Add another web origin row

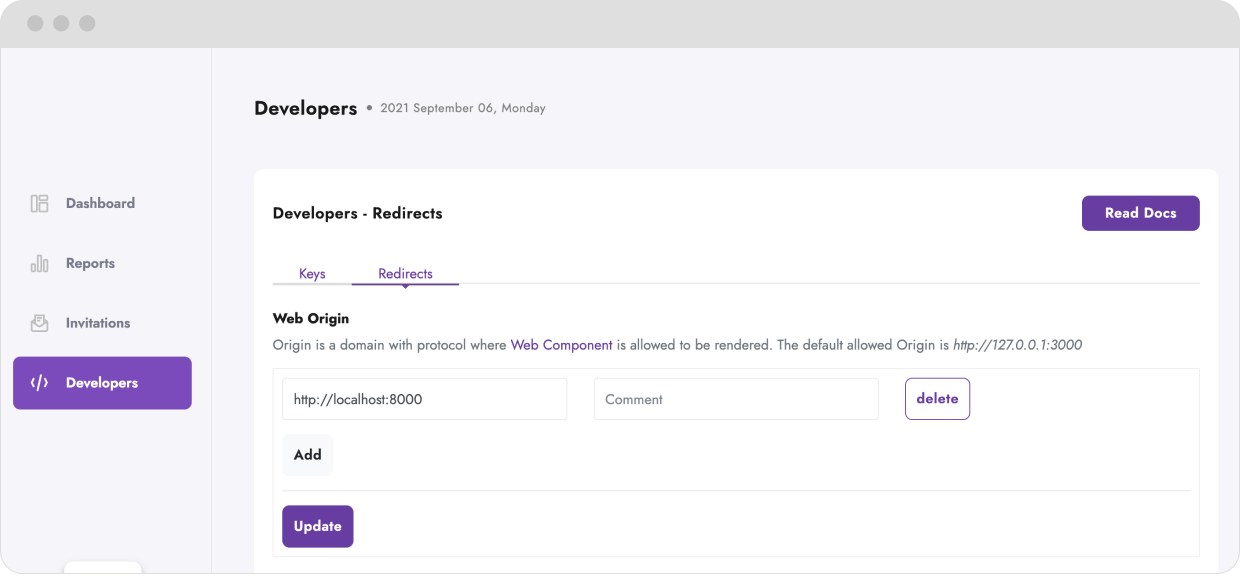click(x=308, y=455)
